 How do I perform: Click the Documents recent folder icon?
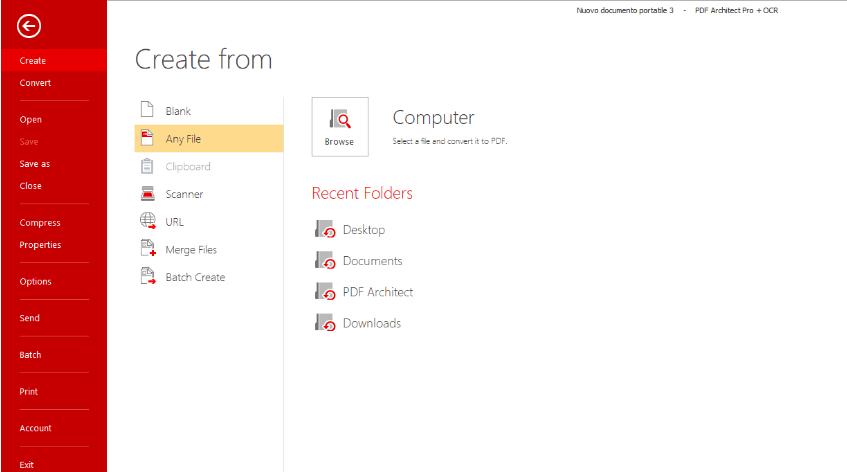click(x=325, y=260)
